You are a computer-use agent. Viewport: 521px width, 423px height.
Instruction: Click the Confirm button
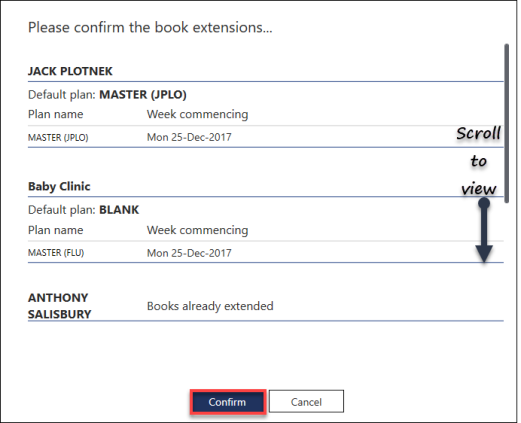pos(228,402)
